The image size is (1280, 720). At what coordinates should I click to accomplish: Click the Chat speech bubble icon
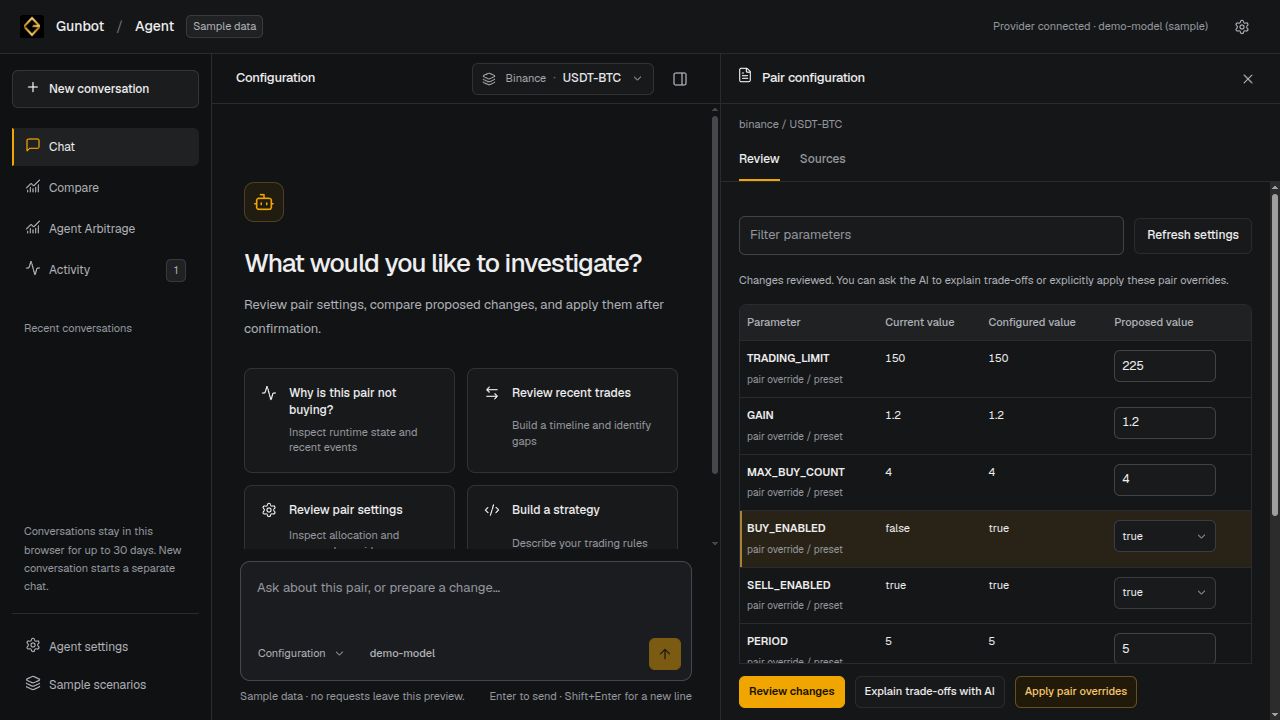[33, 145]
